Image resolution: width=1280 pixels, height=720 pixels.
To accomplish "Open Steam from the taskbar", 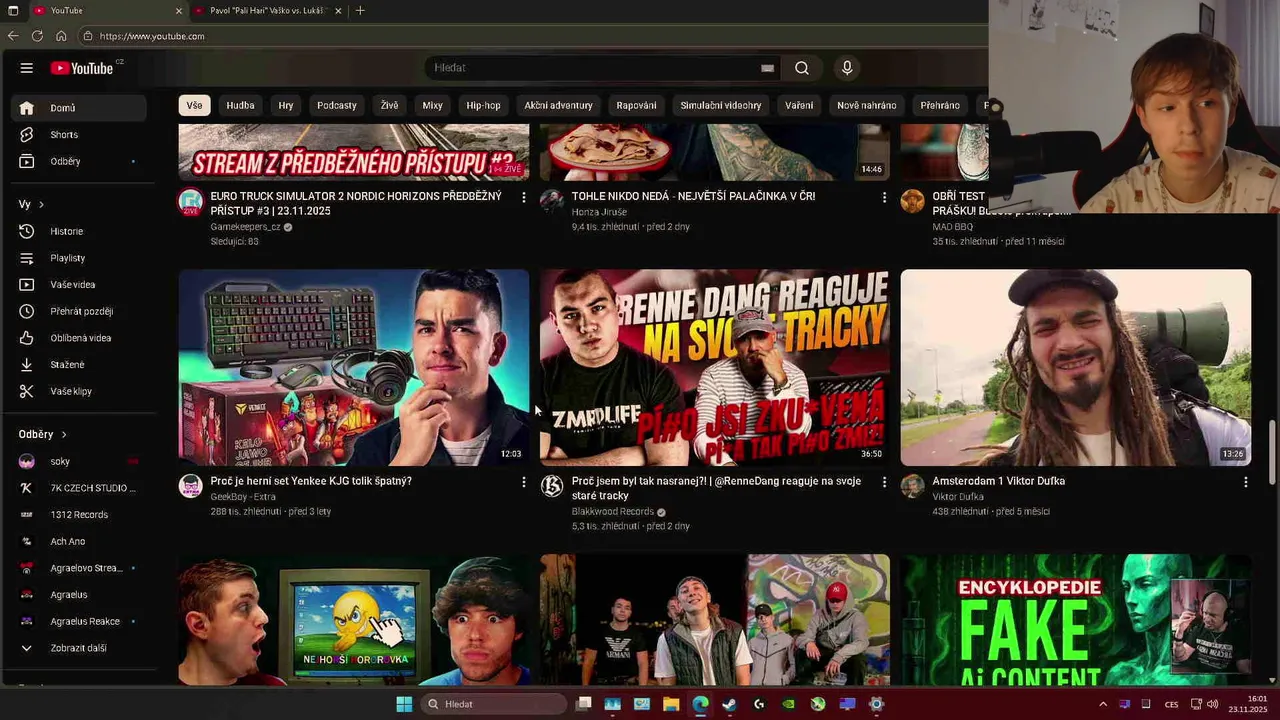I will pos(730,704).
